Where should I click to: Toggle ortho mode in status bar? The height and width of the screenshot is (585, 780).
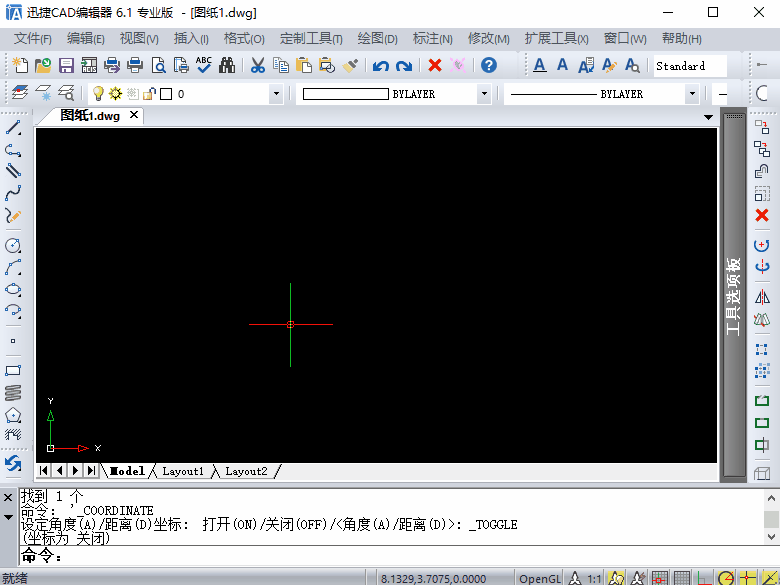pyautogui.click(x=703, y=579)
